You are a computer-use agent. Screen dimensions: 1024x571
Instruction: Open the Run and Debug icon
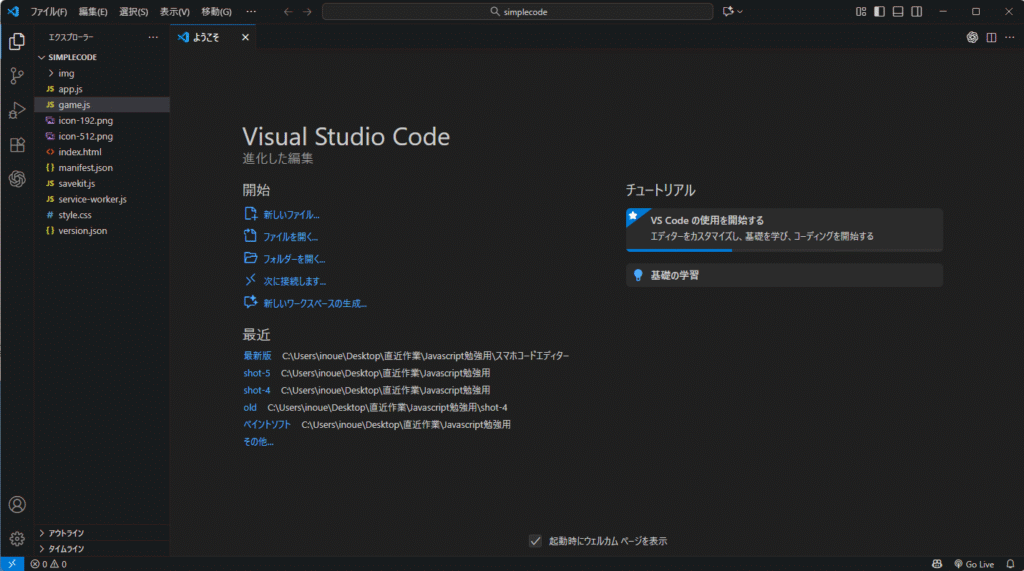(x=17, y=110)
